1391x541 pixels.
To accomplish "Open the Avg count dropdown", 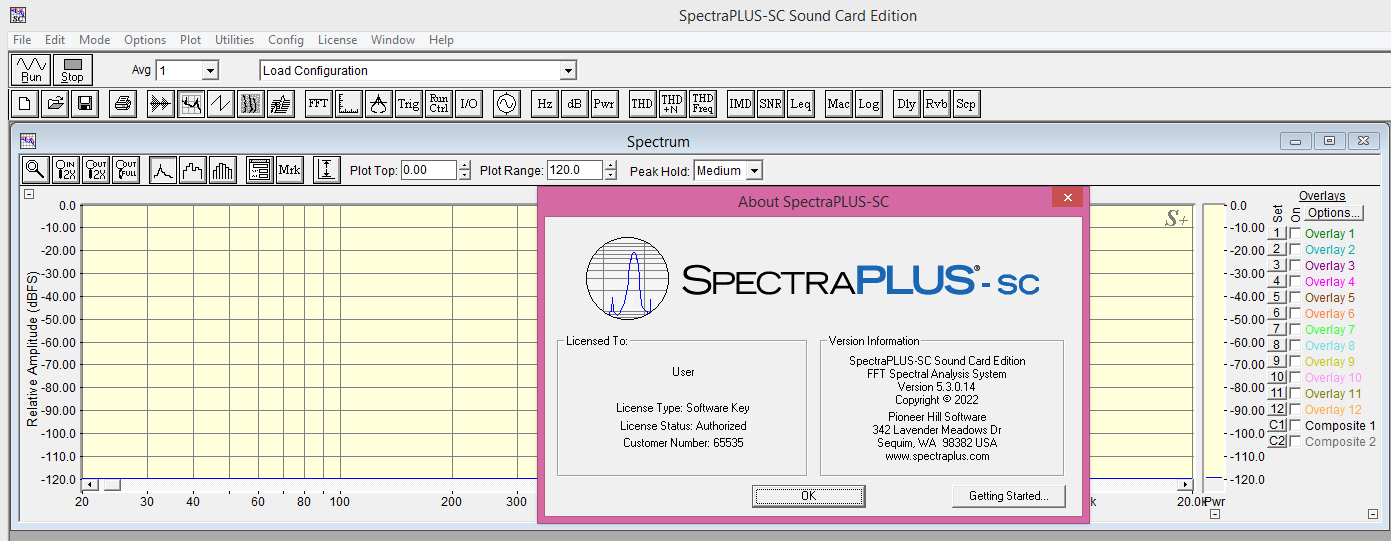I will click(x=210, y=70).
